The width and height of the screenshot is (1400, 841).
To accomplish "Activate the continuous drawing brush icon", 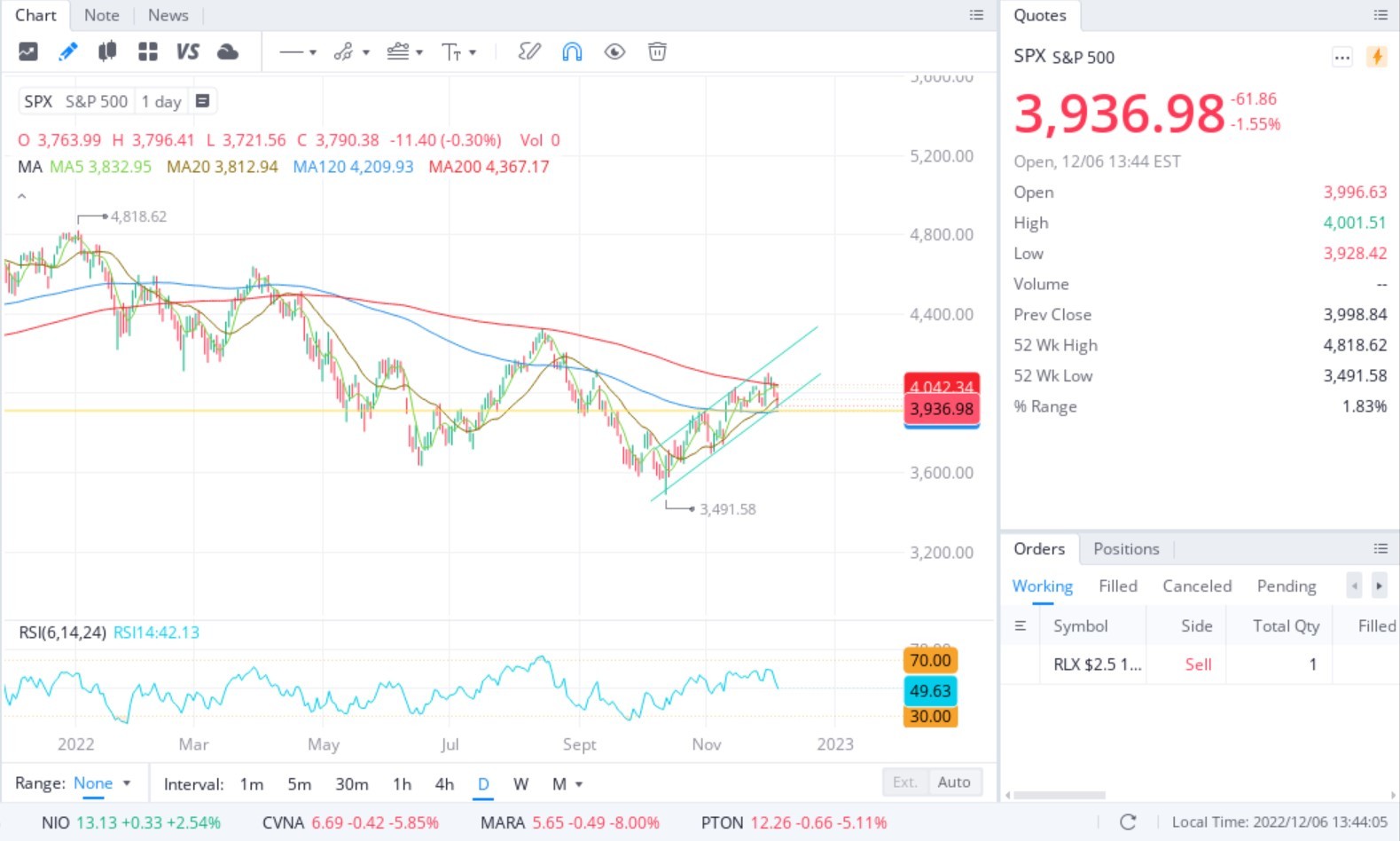I will 529,52.
